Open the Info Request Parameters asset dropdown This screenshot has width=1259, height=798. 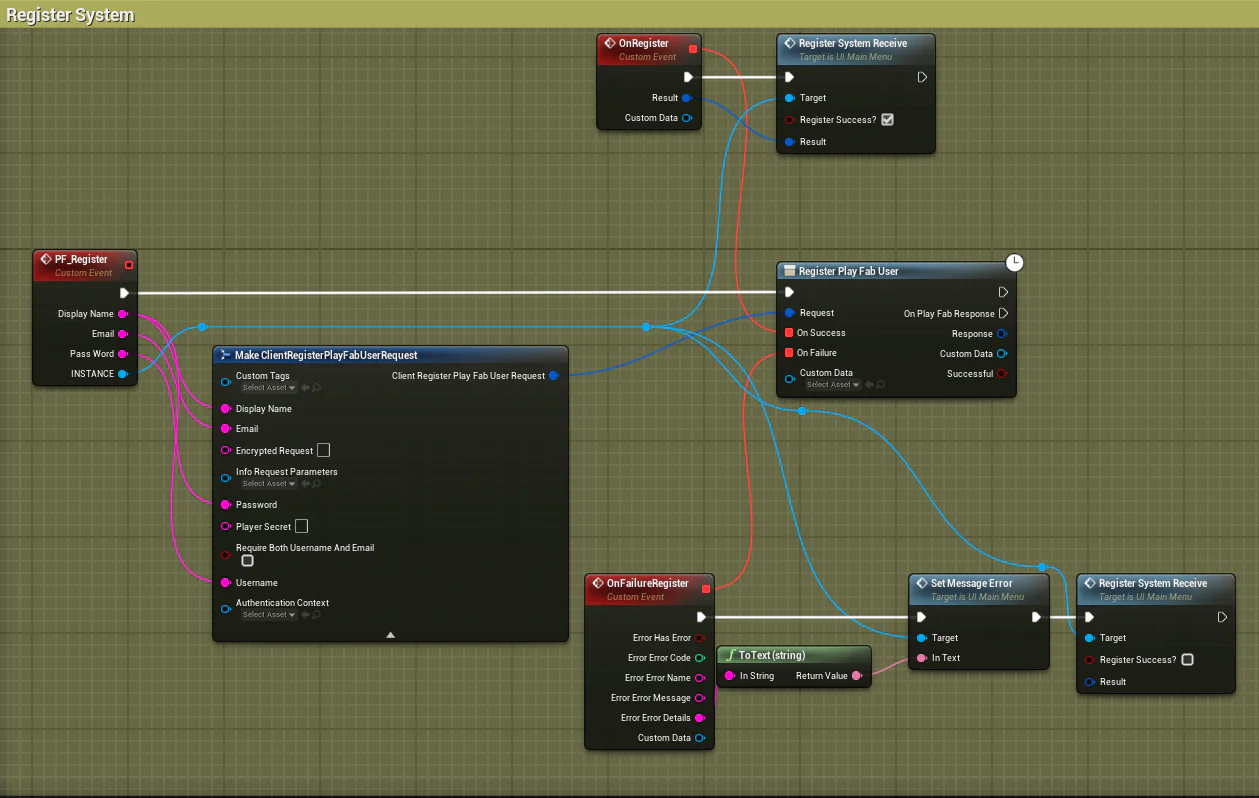click(x=268, y=484)
